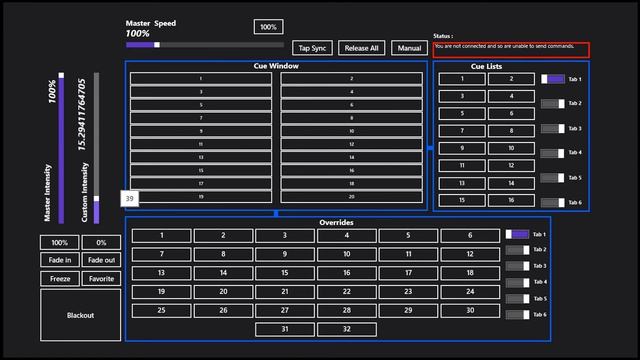Viewport: 640px width, 360px height.
Task: Activate override 9 button
Action: 285,254
